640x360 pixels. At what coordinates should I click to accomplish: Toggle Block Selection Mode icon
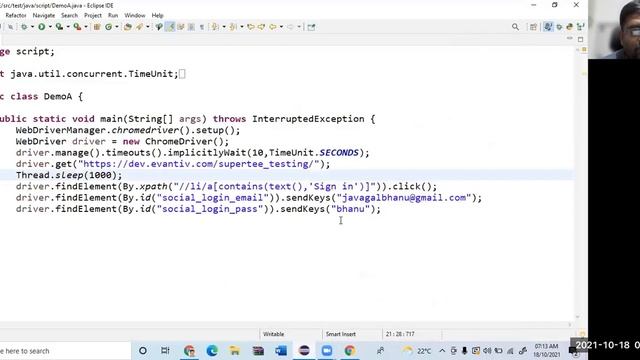coord(191,27)
